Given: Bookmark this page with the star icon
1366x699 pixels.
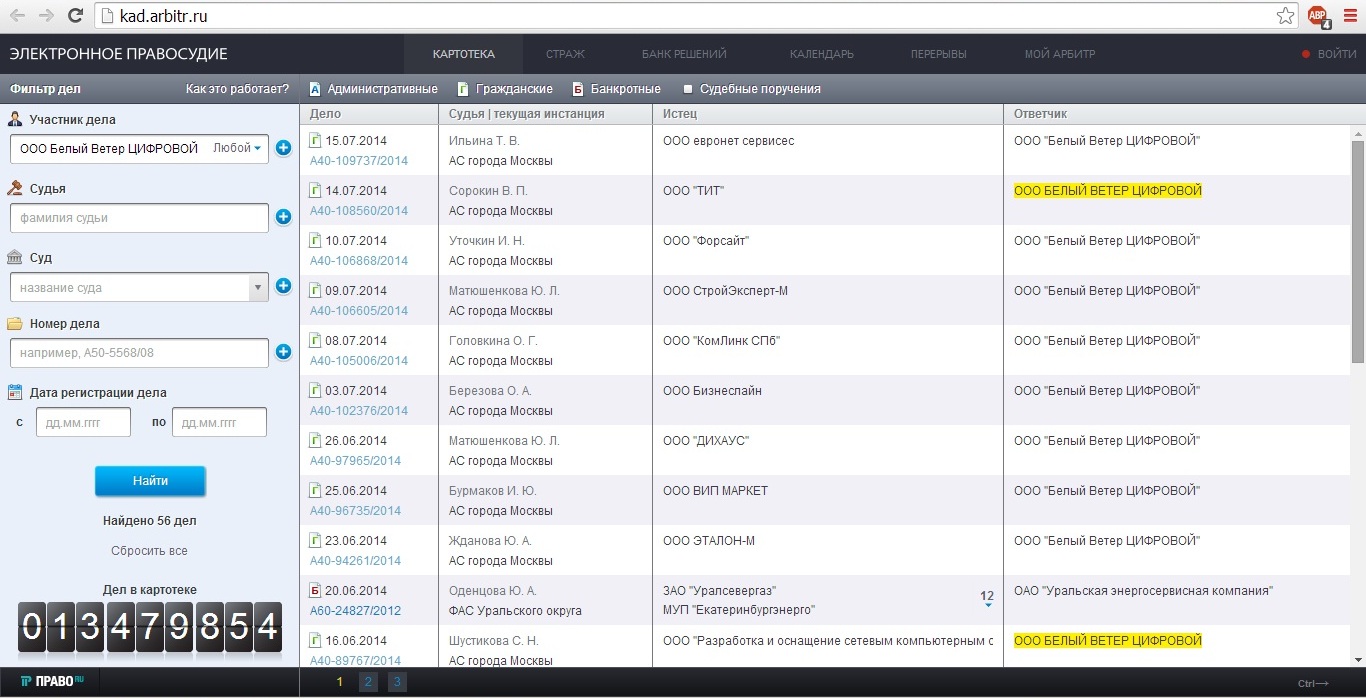Looking at the screenshot, I should pyautogui.click(x=1285, y=16).
